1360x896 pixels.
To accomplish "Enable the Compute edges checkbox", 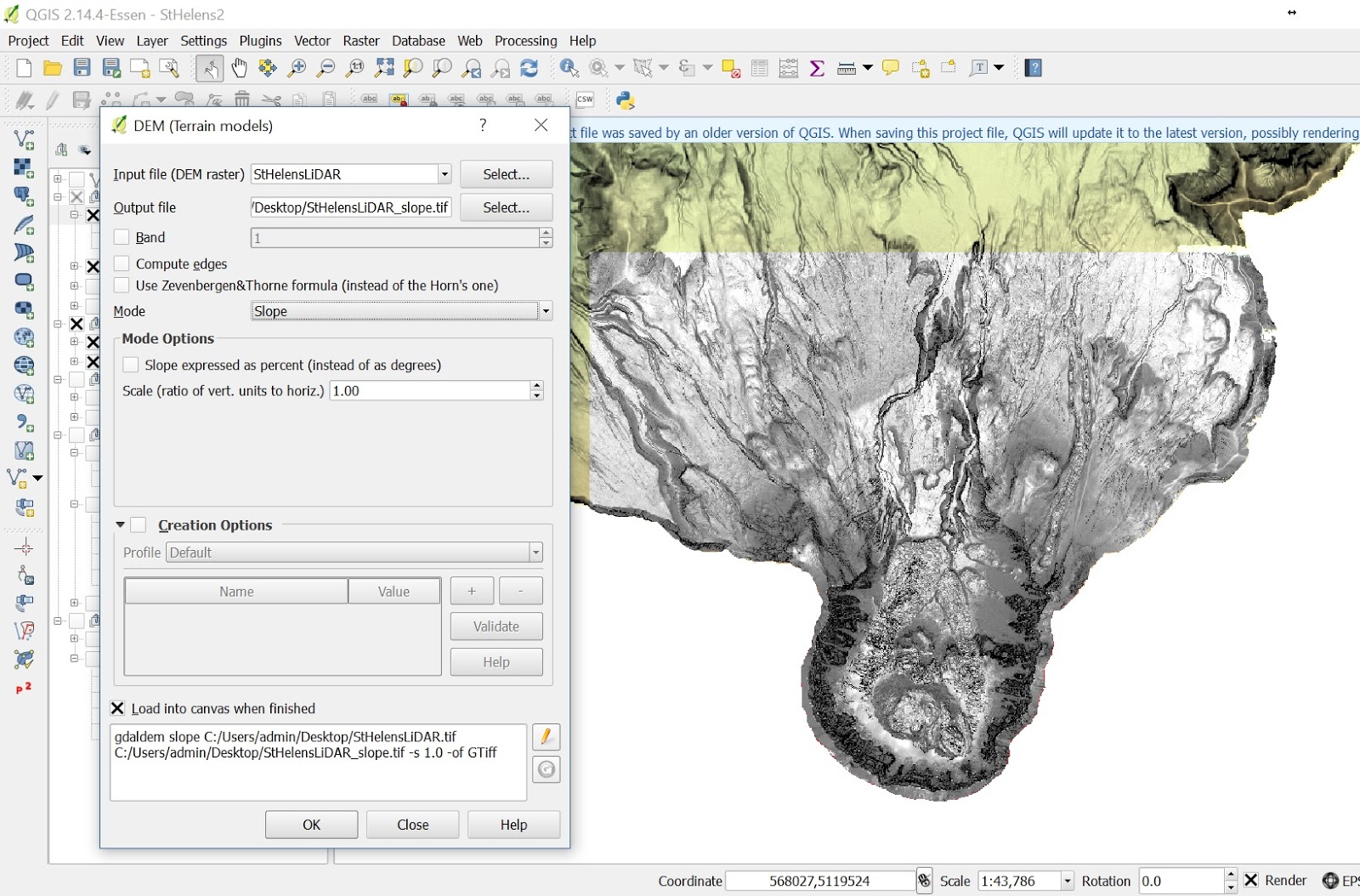I will (x=122, y=264).
